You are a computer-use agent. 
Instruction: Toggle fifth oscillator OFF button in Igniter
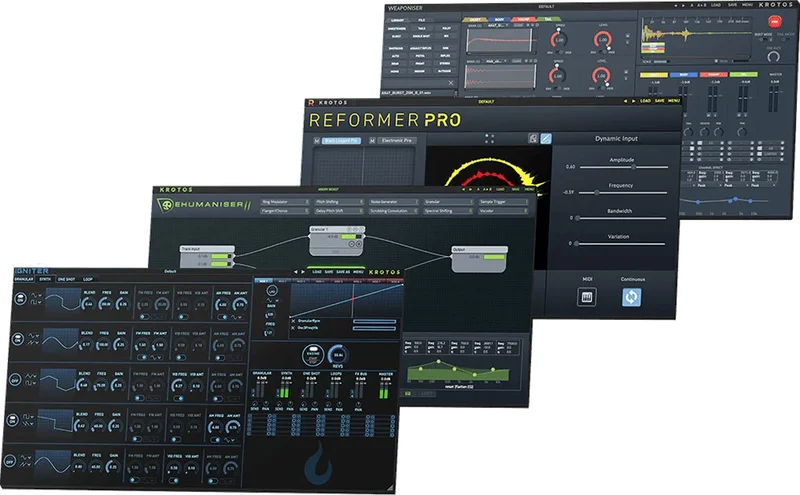[10, 461]
